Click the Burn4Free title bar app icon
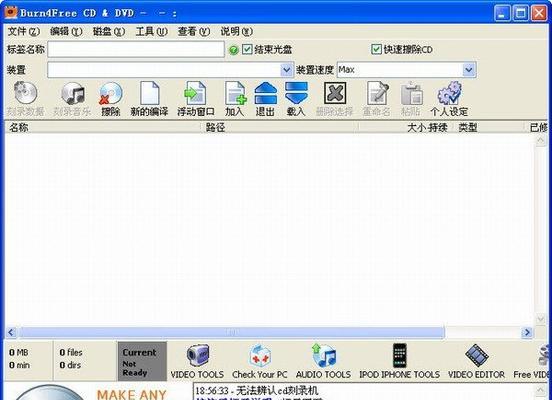 (x=11, y=12)
